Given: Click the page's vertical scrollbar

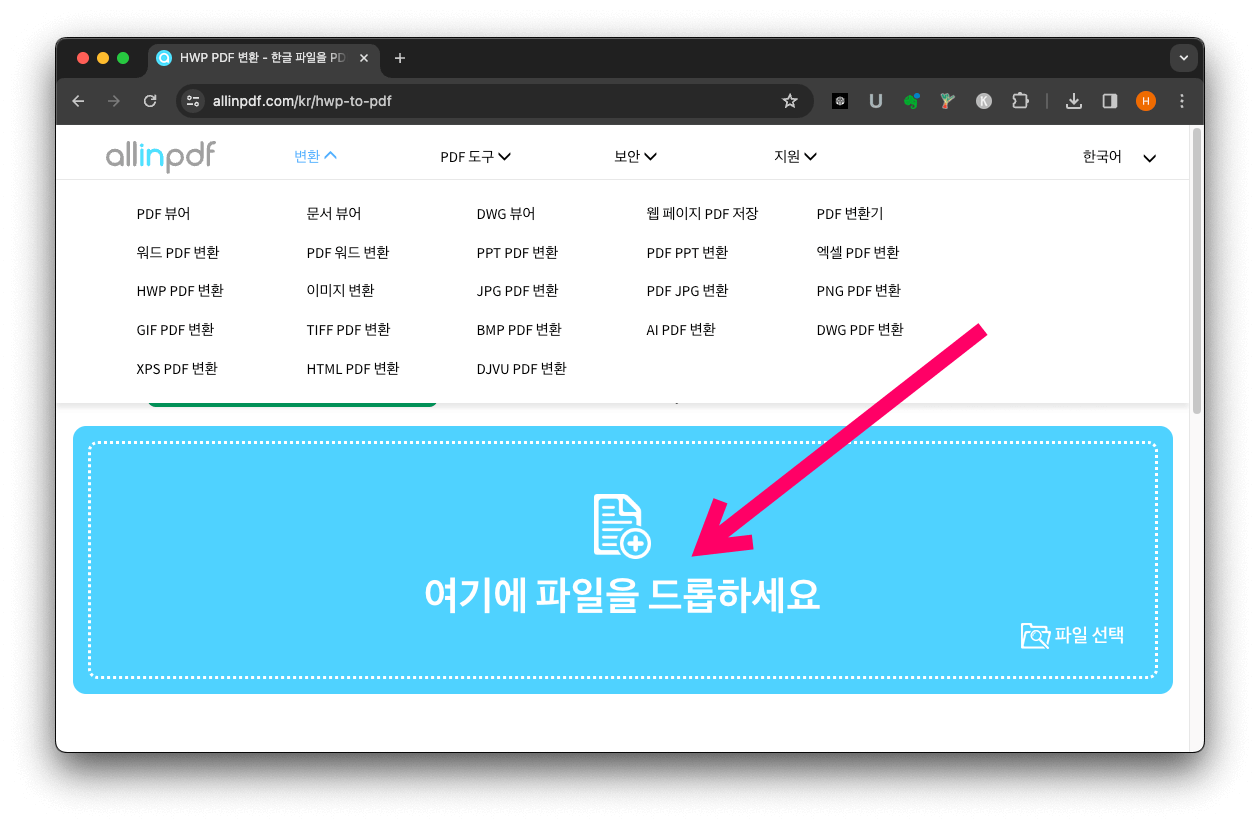Looking at the screenshot, I should pyautogui.click(x=1197, y=270).
